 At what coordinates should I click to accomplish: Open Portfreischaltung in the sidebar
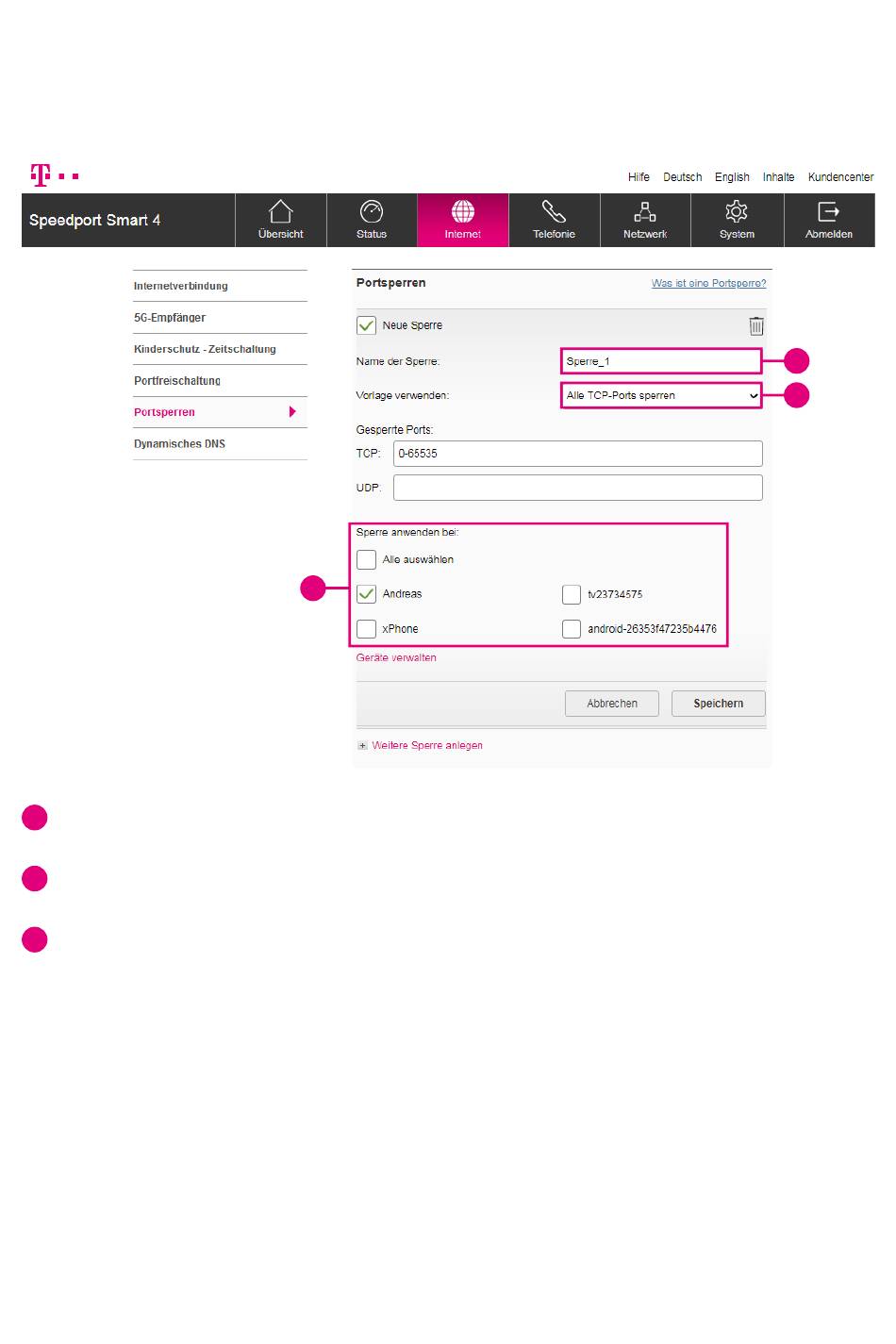click(x=177, y=381)
